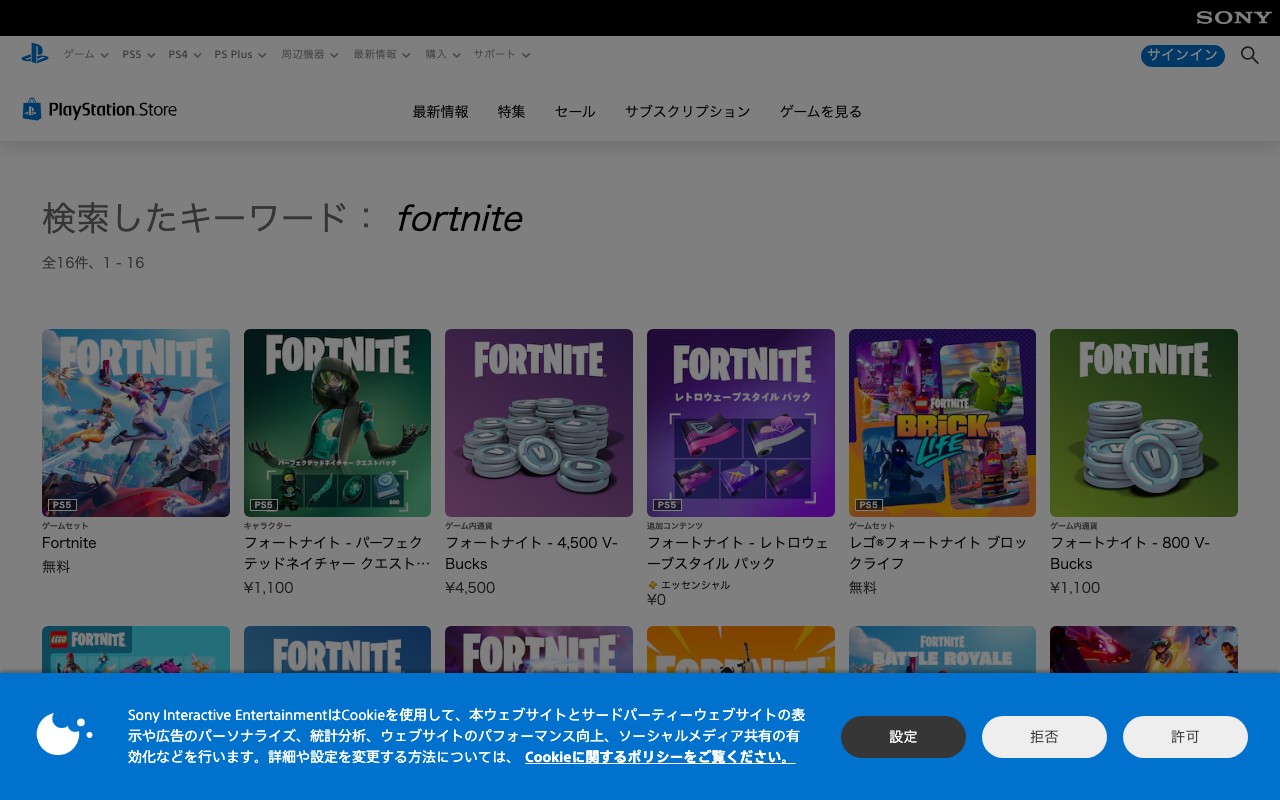Viewport: 1280px width, 800px height.
Task: Expand the PS5 dropdown menu
Action: coord(139,55)
